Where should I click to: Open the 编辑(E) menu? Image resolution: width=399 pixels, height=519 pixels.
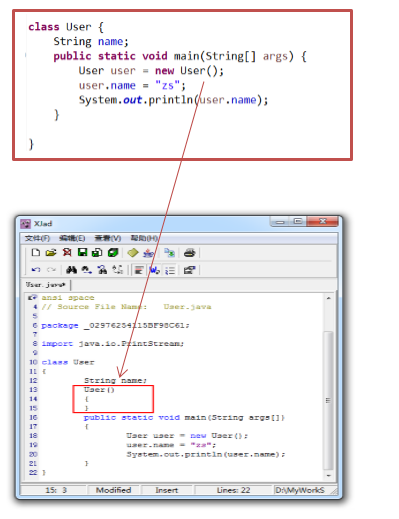click(x=72, y=238)
